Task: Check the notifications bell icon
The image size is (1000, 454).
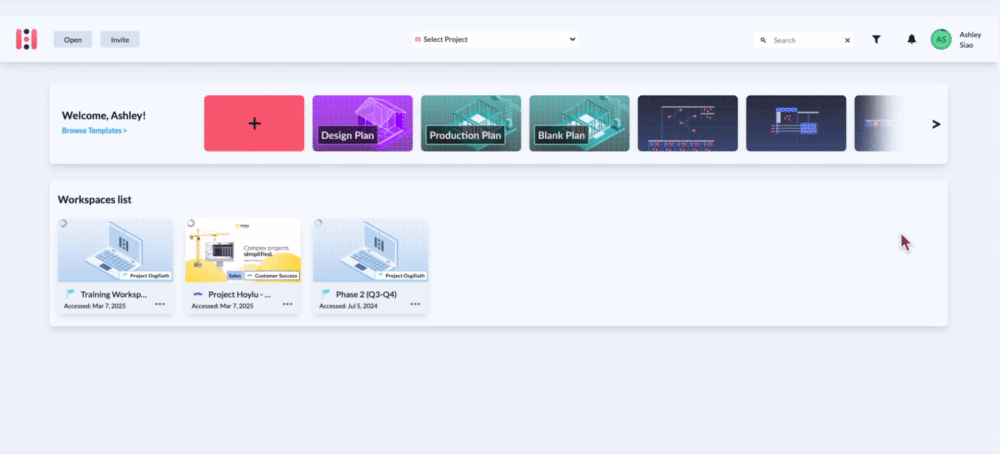Action: pos(911,40)
